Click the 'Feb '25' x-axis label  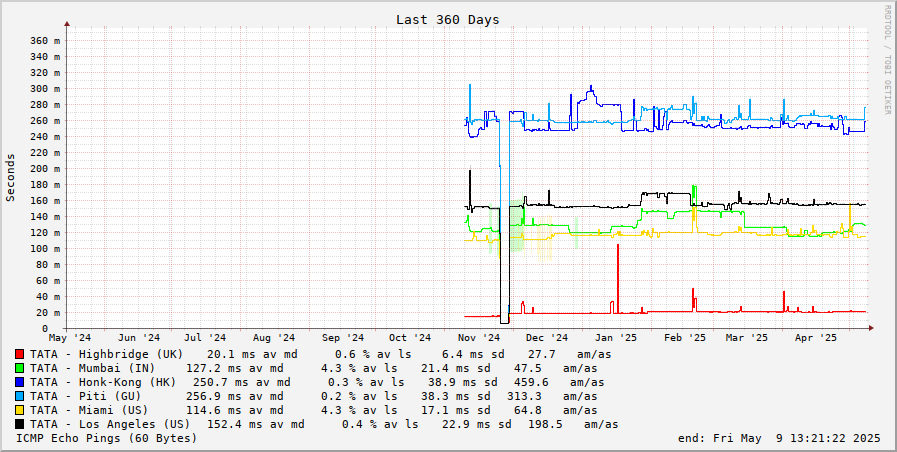(x=685, y=338)
